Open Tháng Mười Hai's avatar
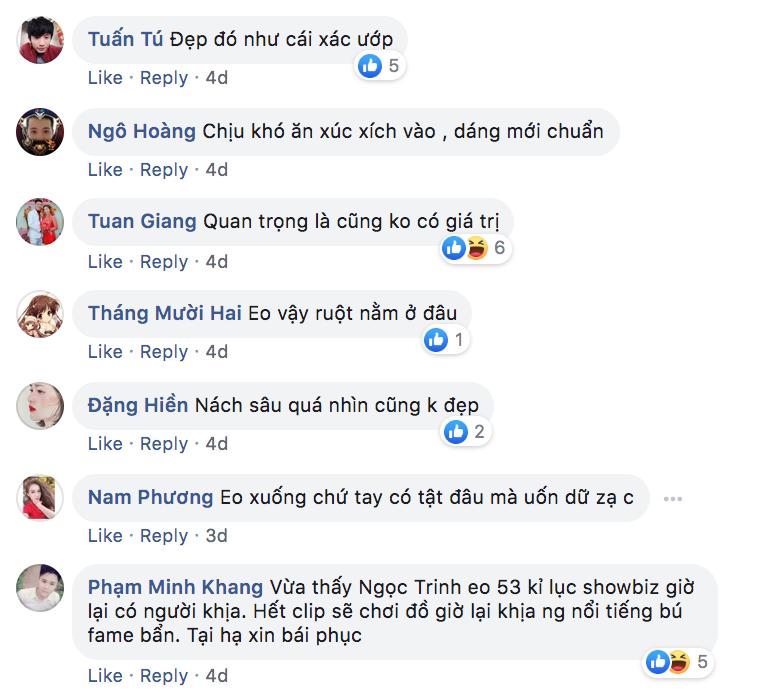Viewport: 766px width, 696px height. 40,314
